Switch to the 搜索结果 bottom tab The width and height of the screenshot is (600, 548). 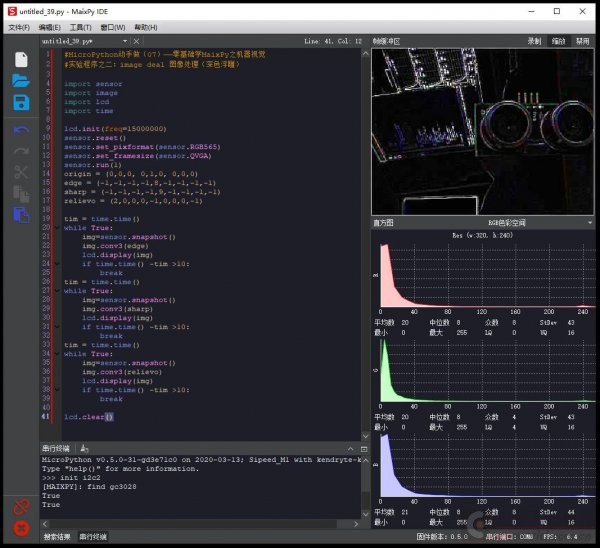pyautogui.click(x=57, y=537)
